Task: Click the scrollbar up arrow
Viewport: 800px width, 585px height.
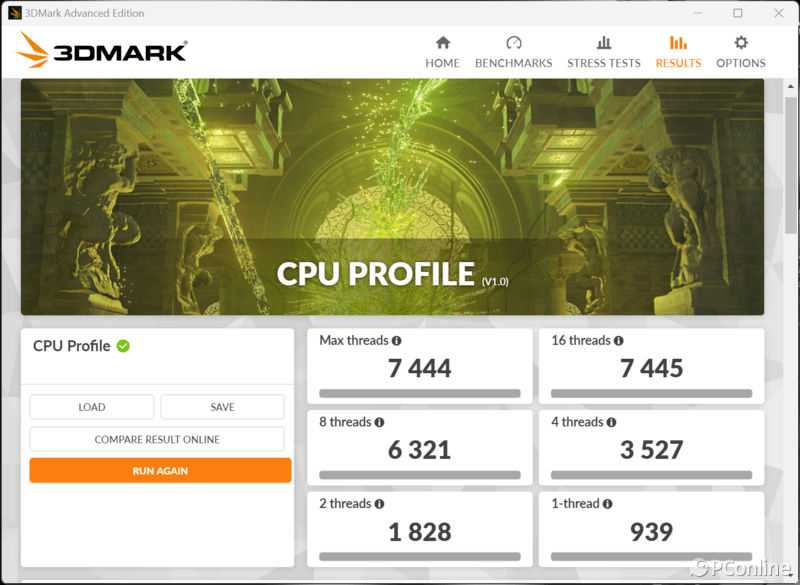Action: click(x=791, y=86)
